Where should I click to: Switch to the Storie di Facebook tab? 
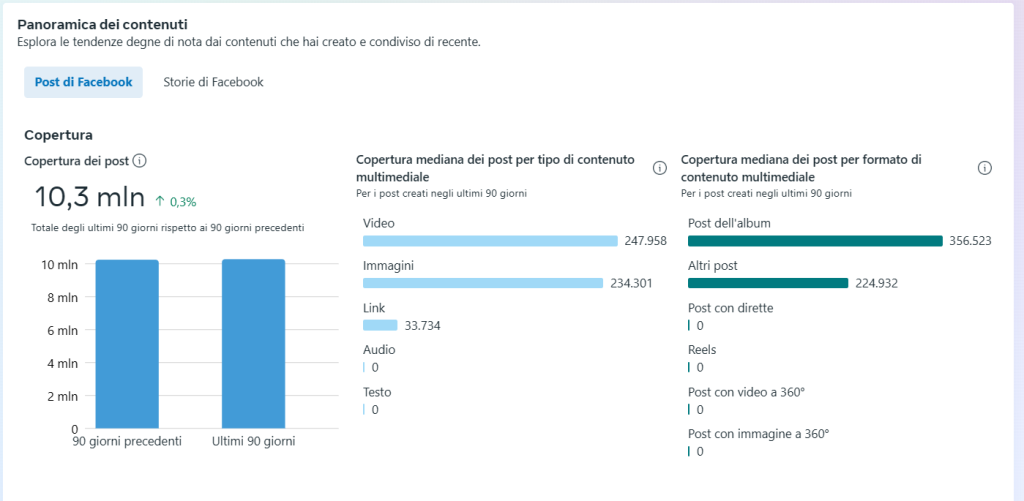click(x=213, y=82)
